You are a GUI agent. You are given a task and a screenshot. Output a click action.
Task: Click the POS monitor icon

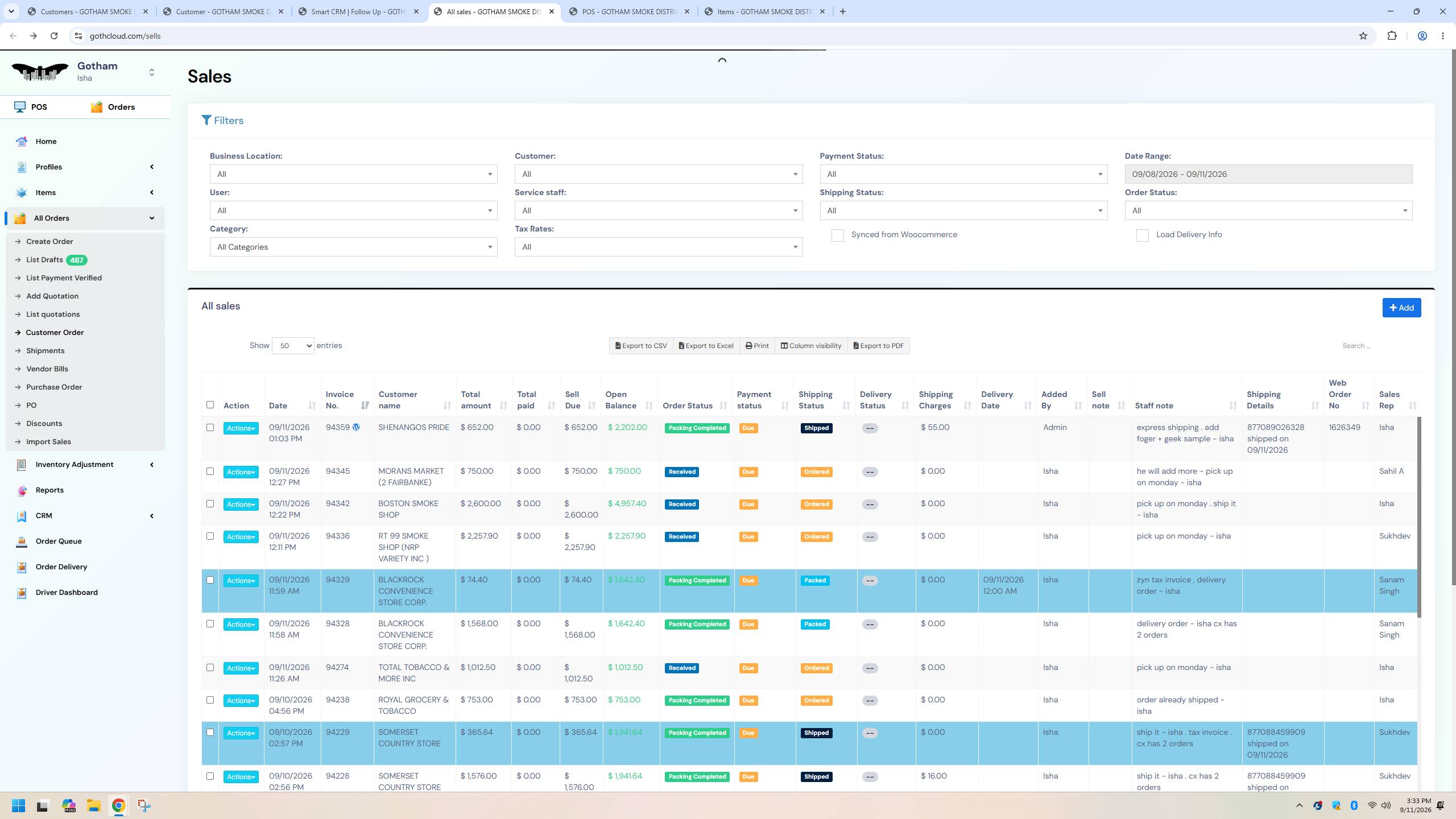20,107
